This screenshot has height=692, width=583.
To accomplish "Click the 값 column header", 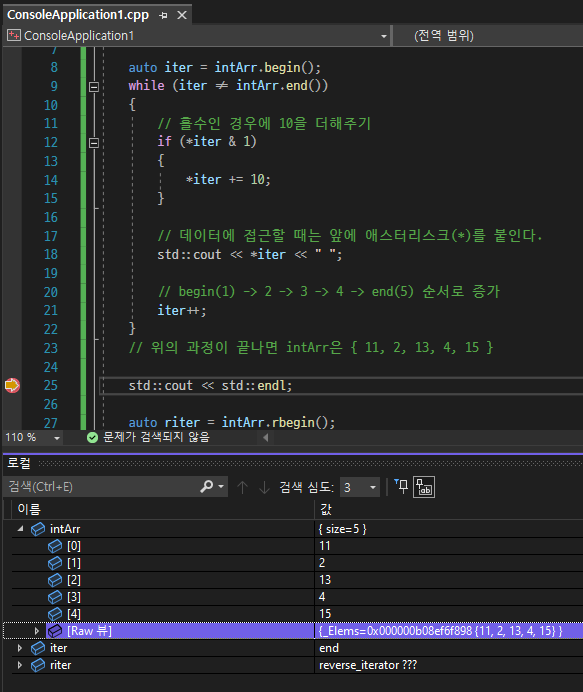I will pyautogui.click(x=326, y=509).
